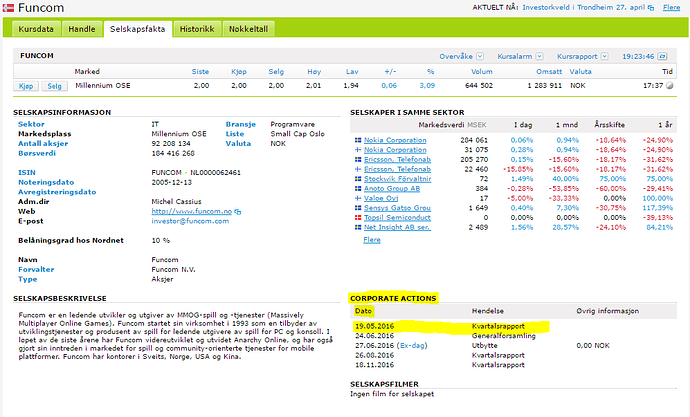Click the 24.06.2016 Generalforsamling date
Screen dimensions: 690x417
(374, 336)
